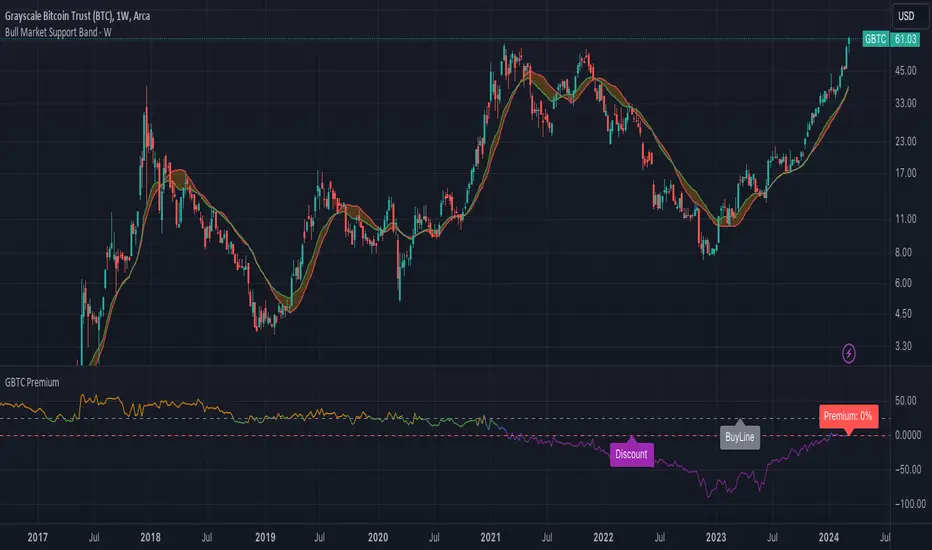932x550 pixels.
Task: Click the 50.00 premium scale value
Action: click(x=905, y=401)
